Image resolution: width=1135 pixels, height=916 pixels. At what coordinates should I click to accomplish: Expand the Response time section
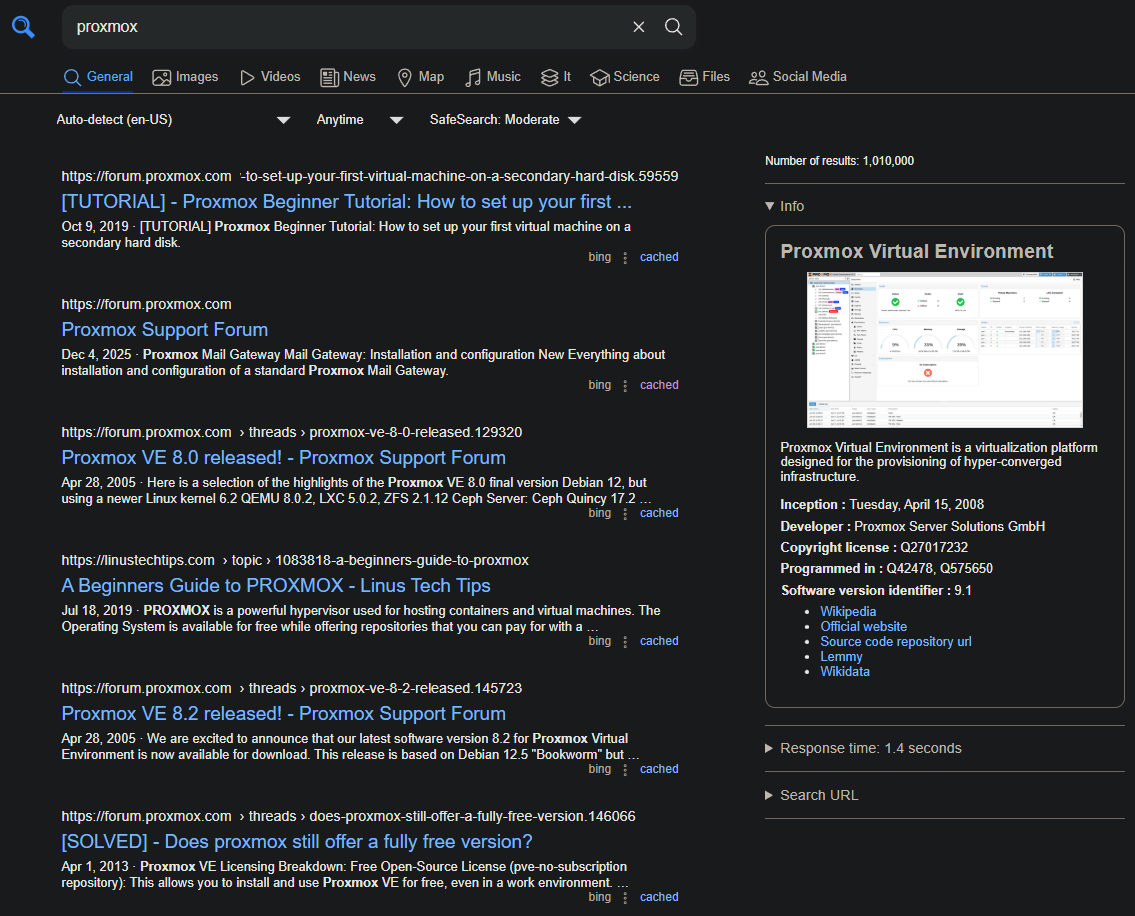click(864, 748)
